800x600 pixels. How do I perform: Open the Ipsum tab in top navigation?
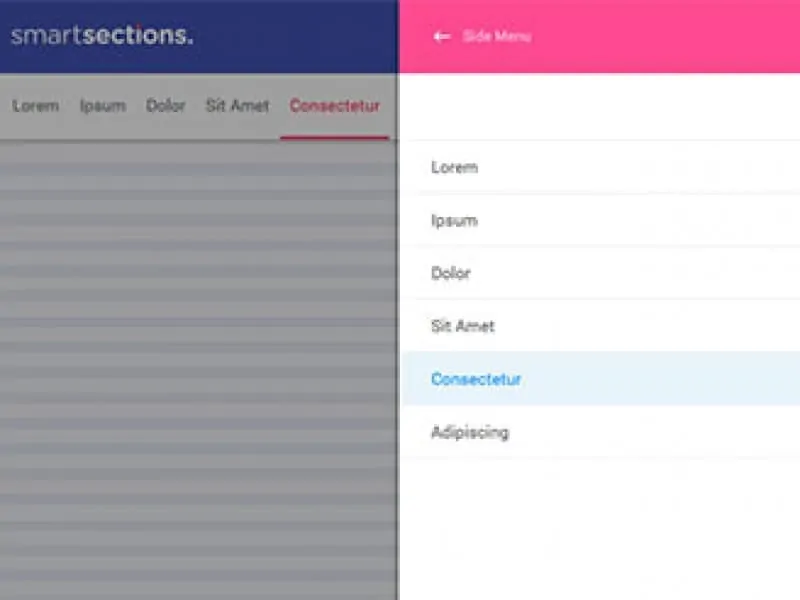pyautogui.click(x=103, y=106)
